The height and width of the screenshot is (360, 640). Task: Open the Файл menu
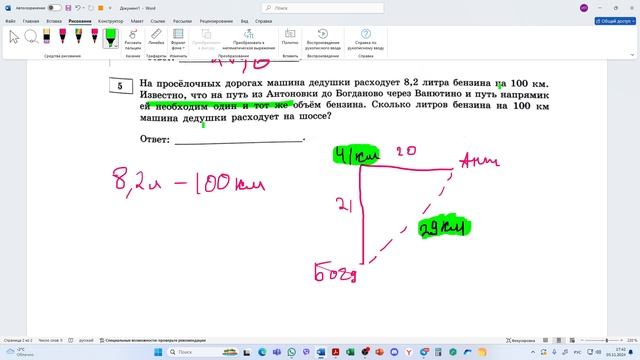(x=10, y=21)
